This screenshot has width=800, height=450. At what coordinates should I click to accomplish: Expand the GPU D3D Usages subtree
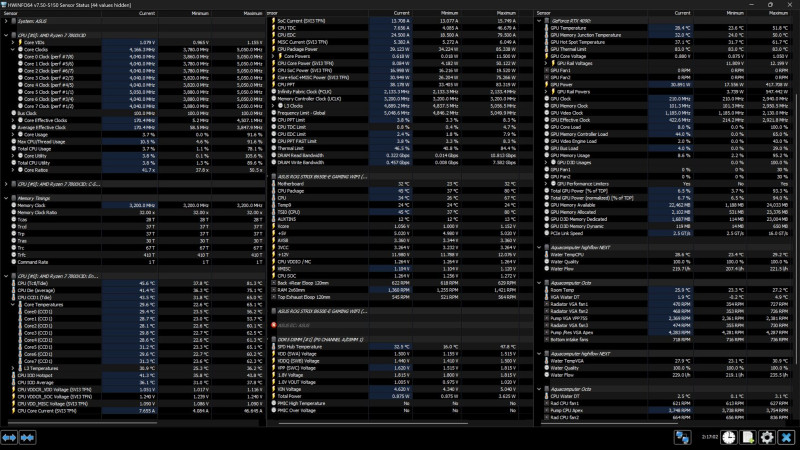[545, 162]
